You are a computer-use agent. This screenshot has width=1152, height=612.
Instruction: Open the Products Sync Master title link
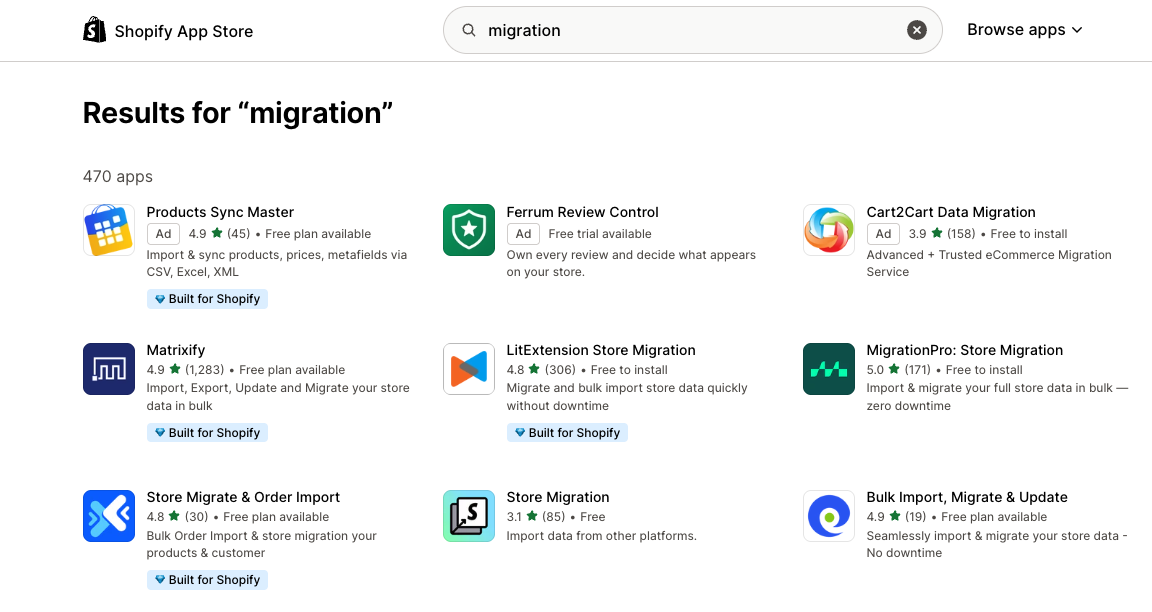[x=220, y=212]
